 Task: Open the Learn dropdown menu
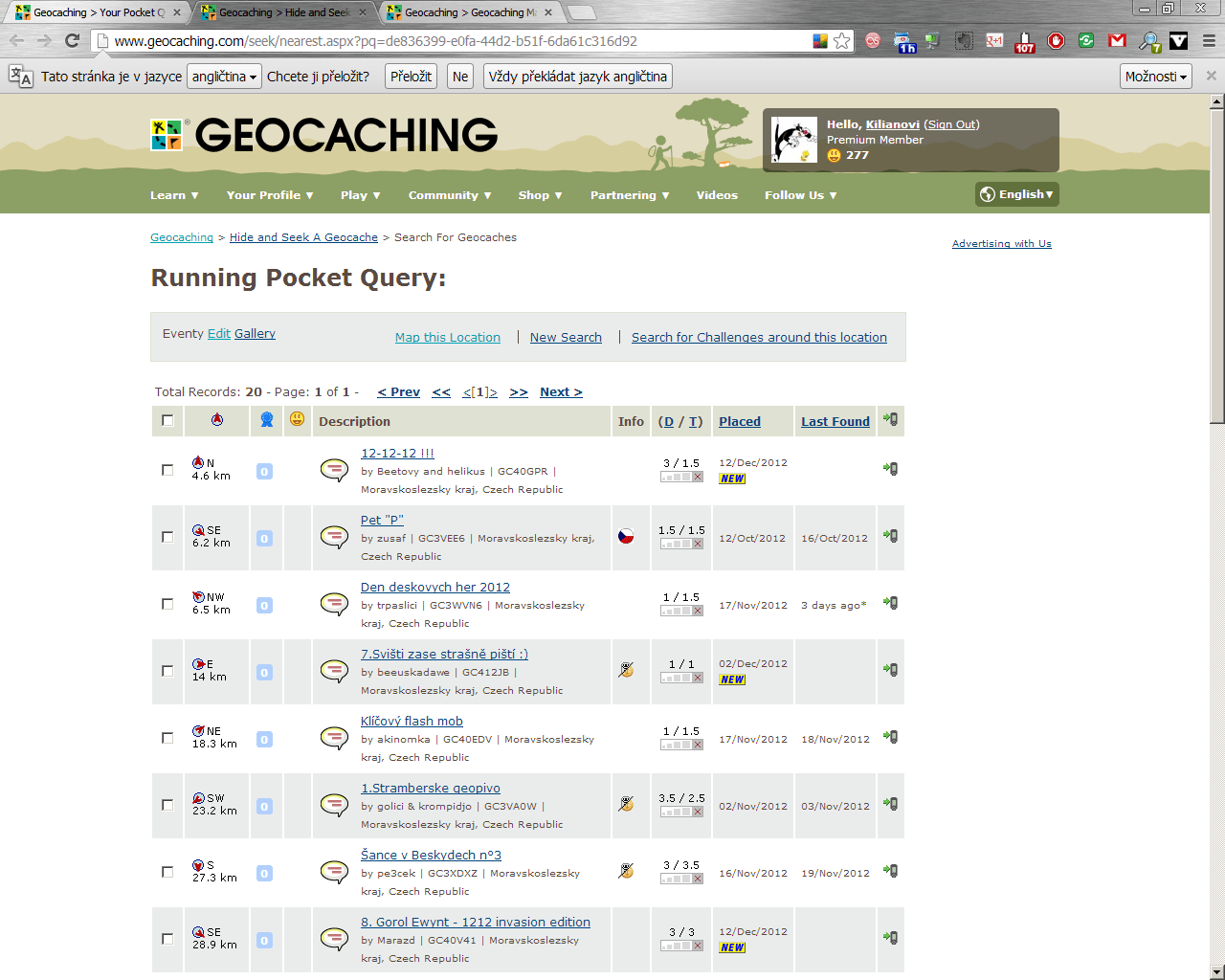[174, 195]
